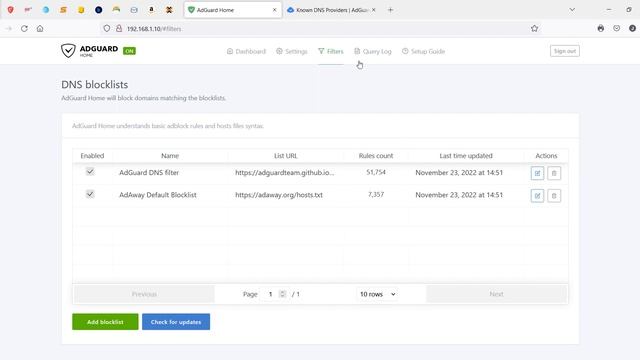Viewport: 640px width, 360px height.
Task: Click the address bar URL field
Action: pos(322,29)
